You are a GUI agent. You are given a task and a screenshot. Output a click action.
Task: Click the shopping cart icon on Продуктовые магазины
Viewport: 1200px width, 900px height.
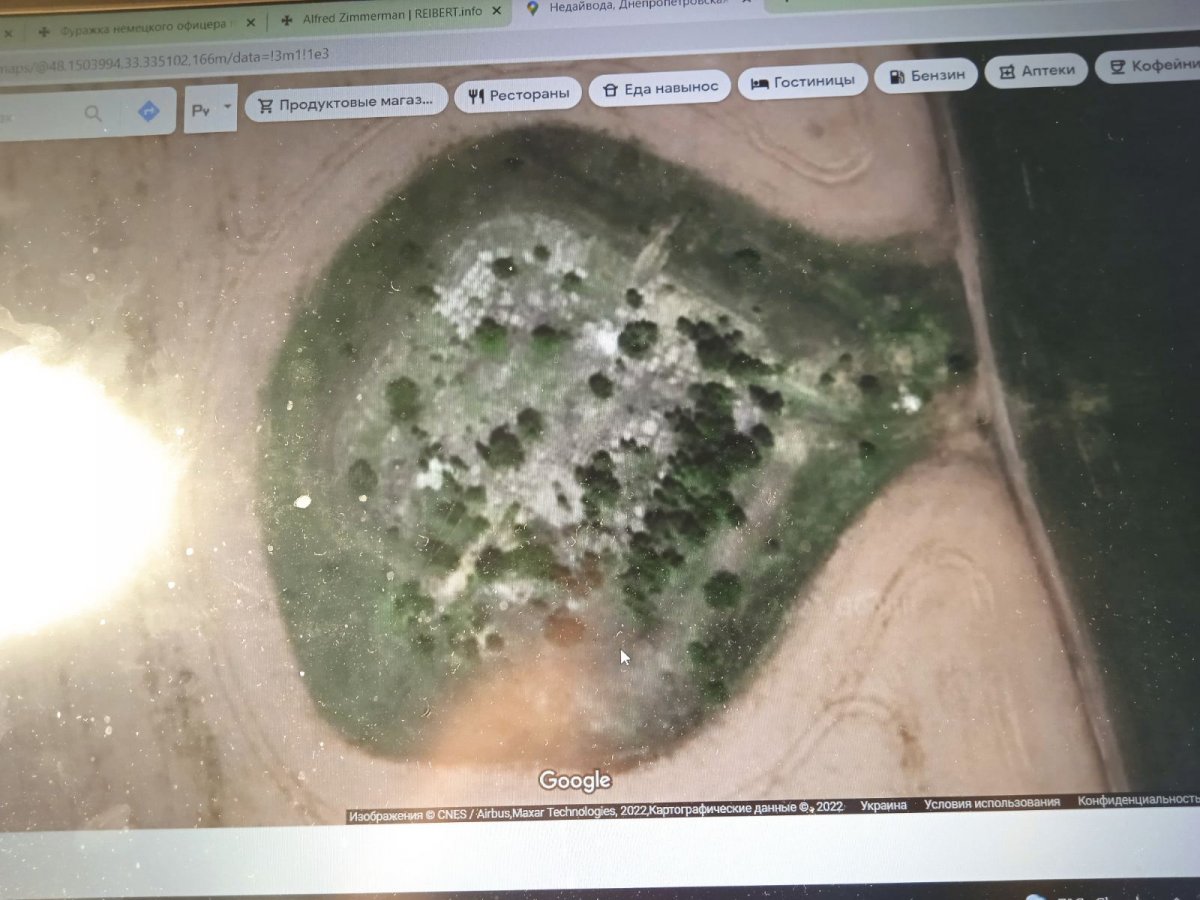tap(265, 106)
